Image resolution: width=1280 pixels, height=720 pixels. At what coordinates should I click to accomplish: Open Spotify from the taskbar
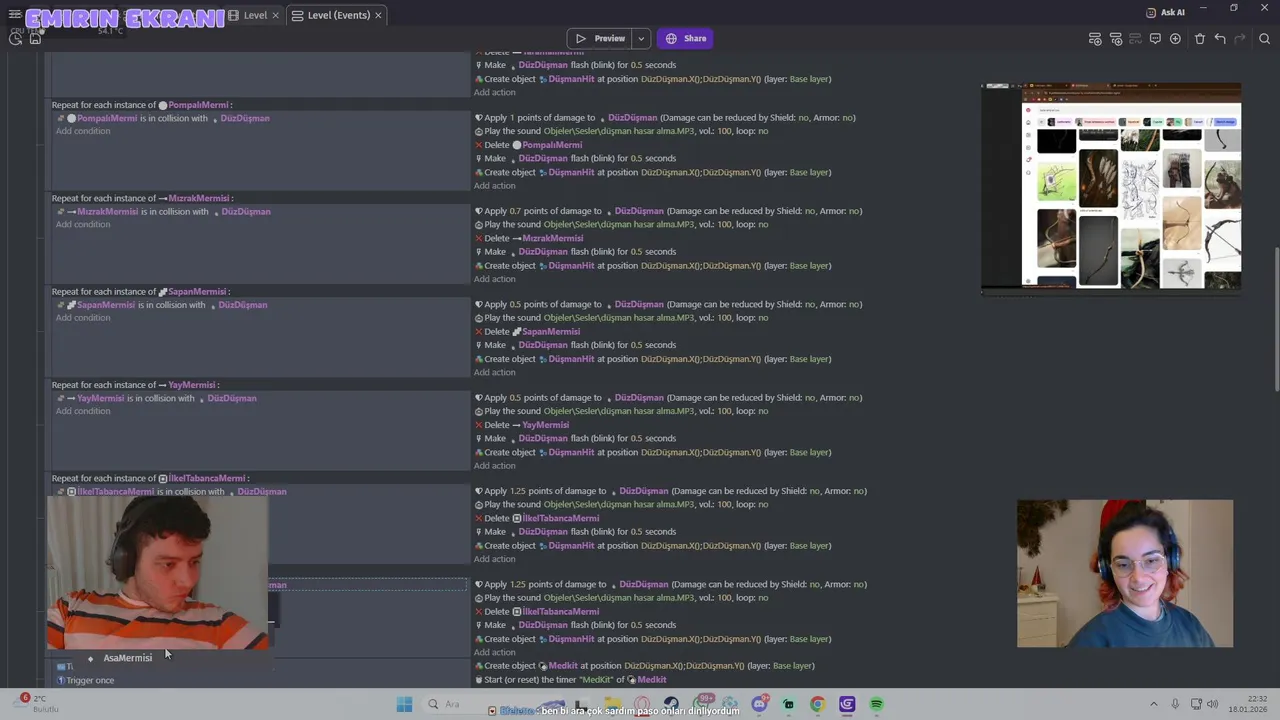[876, 704]
